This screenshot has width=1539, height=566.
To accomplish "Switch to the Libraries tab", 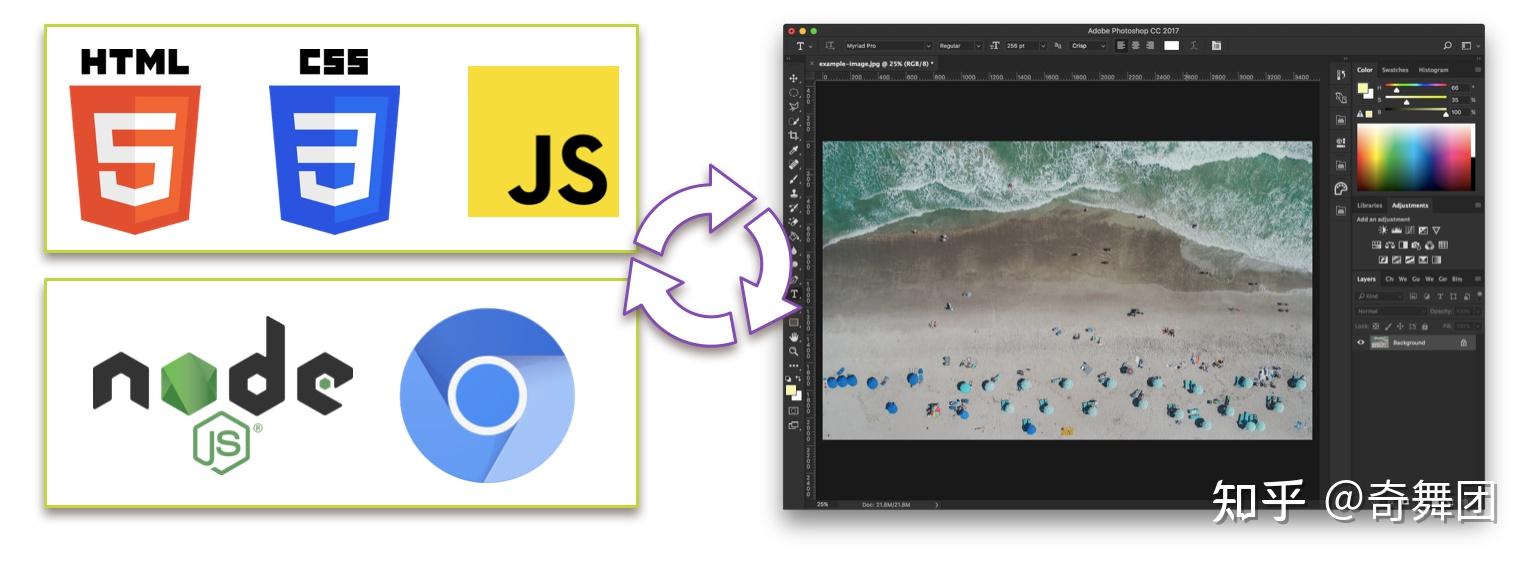I will pyautogui.click(x=1370, y=205).
